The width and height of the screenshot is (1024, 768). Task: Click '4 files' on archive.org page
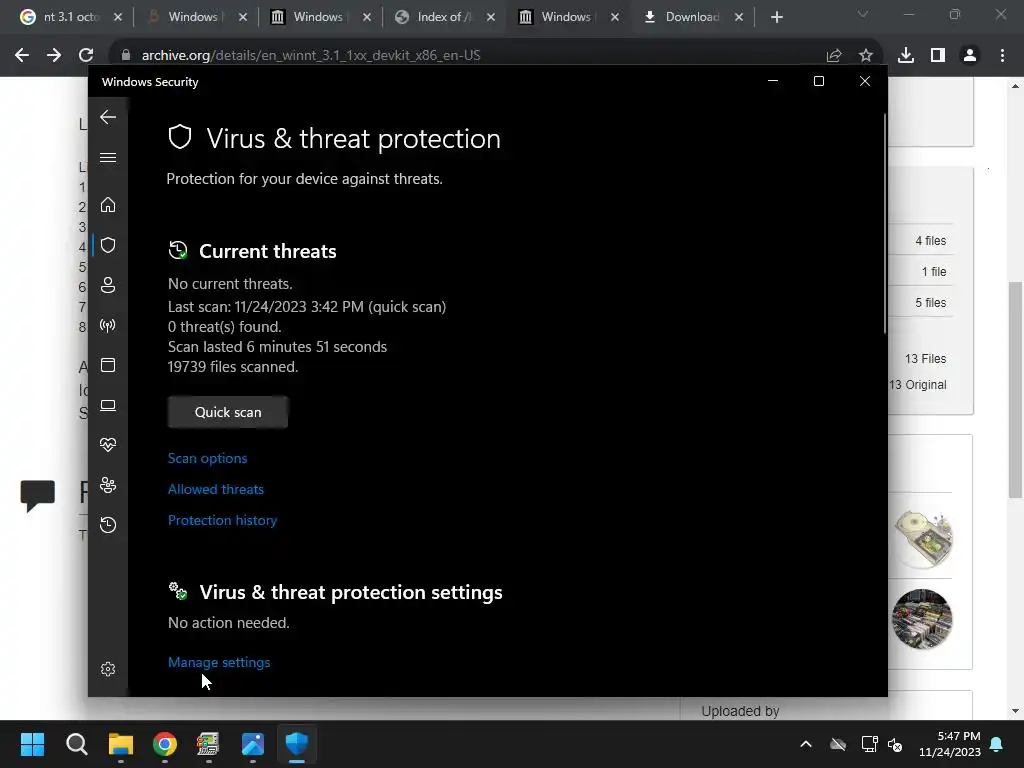931,241
